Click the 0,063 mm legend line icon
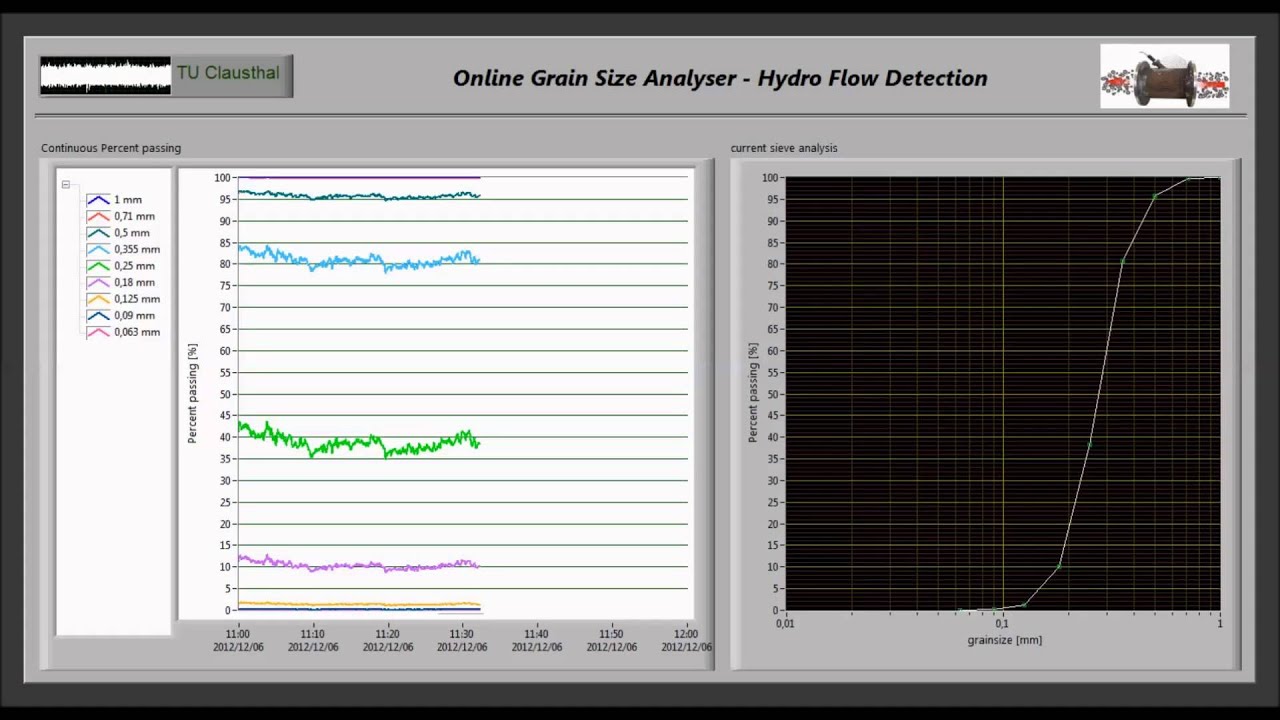Screen dimensions: 1280x720 click(98, 332)
